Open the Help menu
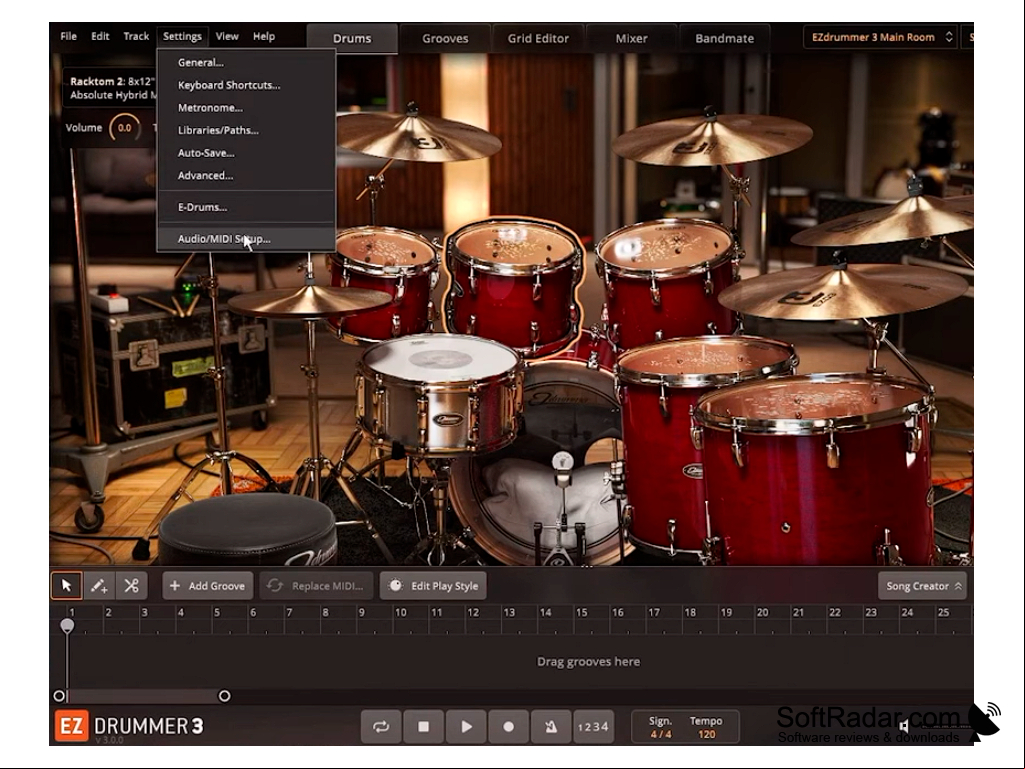1025x769 pixels. pos(264,37)
